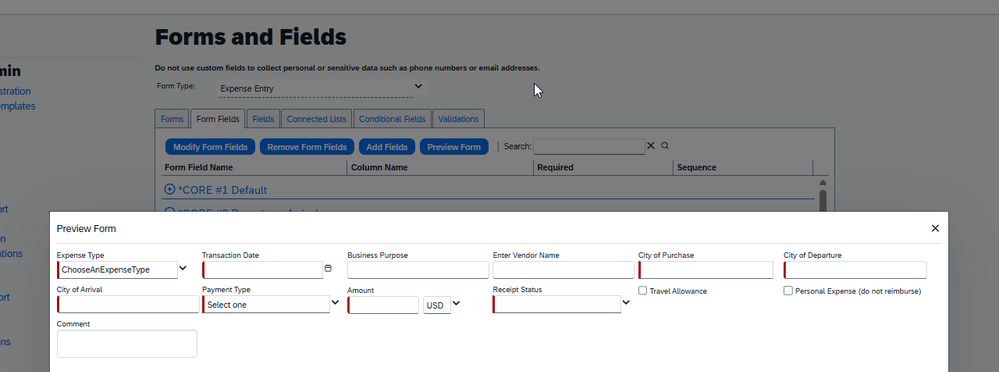This screenshot has height=372, width=999.
Task: Click the Comment text box
Action: pyautogui.click(x=127, y=343)
